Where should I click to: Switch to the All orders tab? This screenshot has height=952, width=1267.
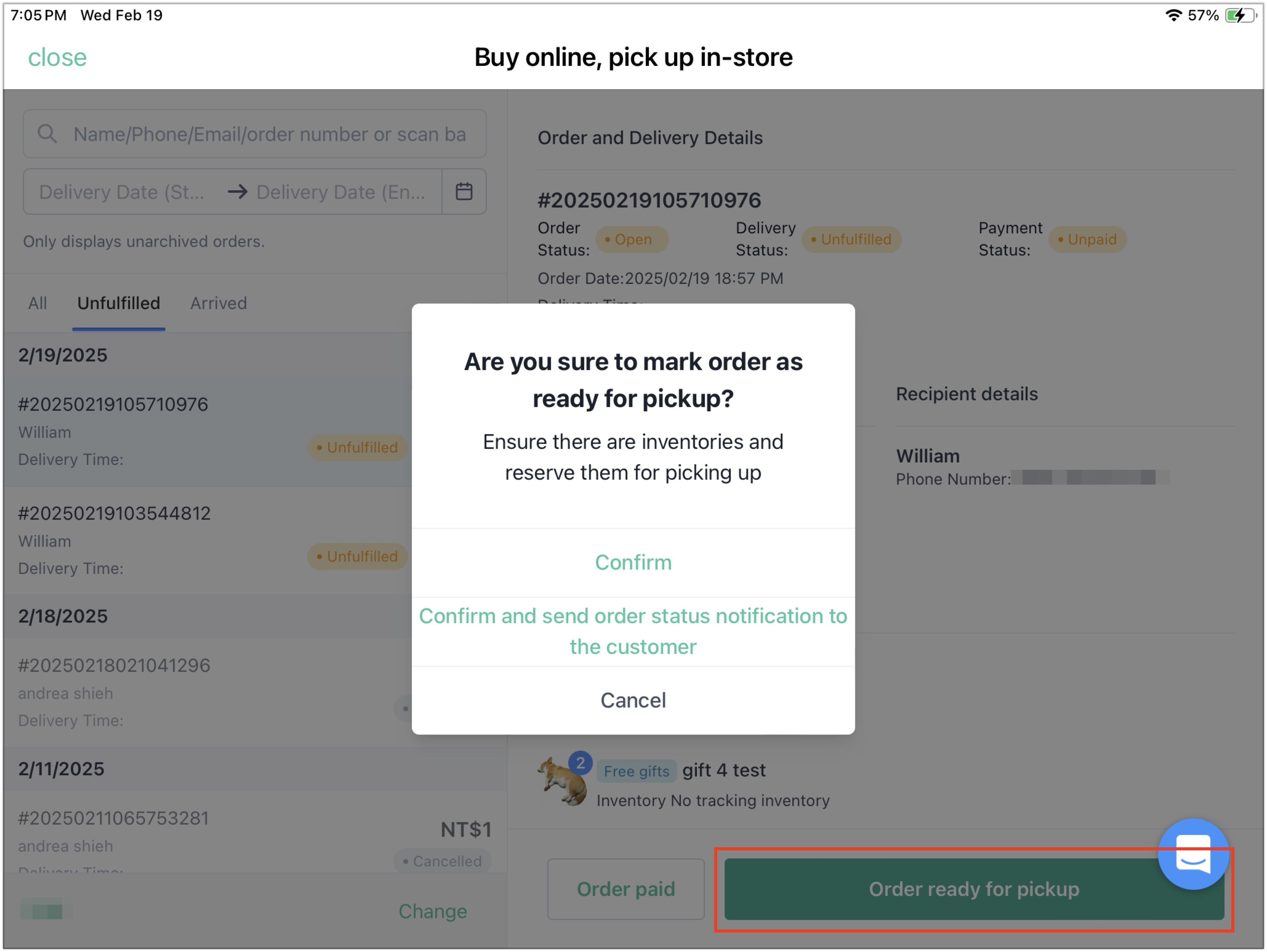[x=38, y=303]
